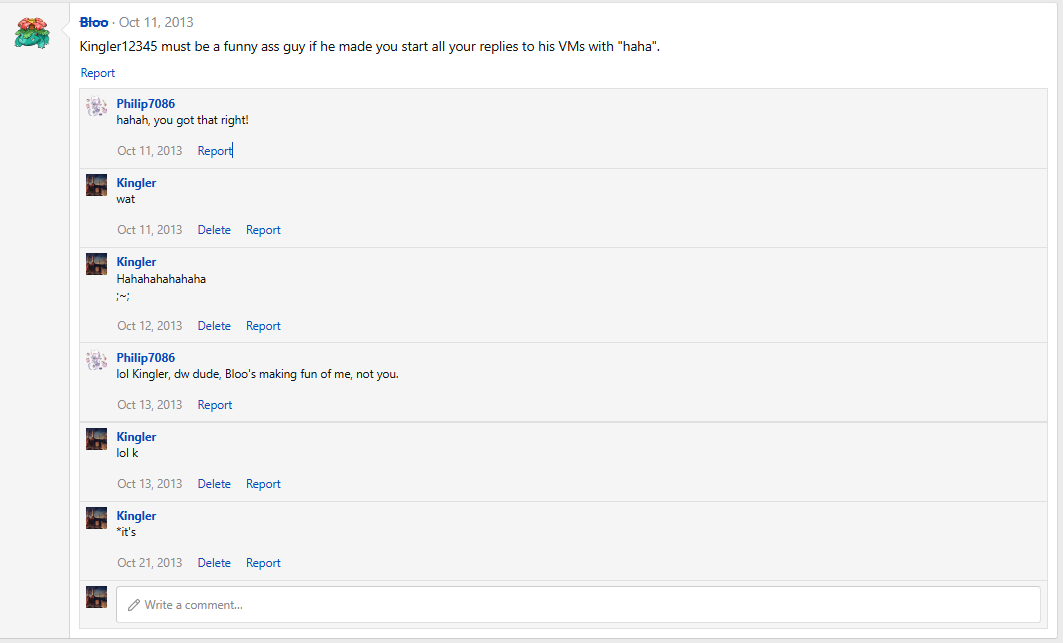Open Bloo's profile via username link
The width and height of the screenshot is (1063, 643).
click(x=94, y=22)
